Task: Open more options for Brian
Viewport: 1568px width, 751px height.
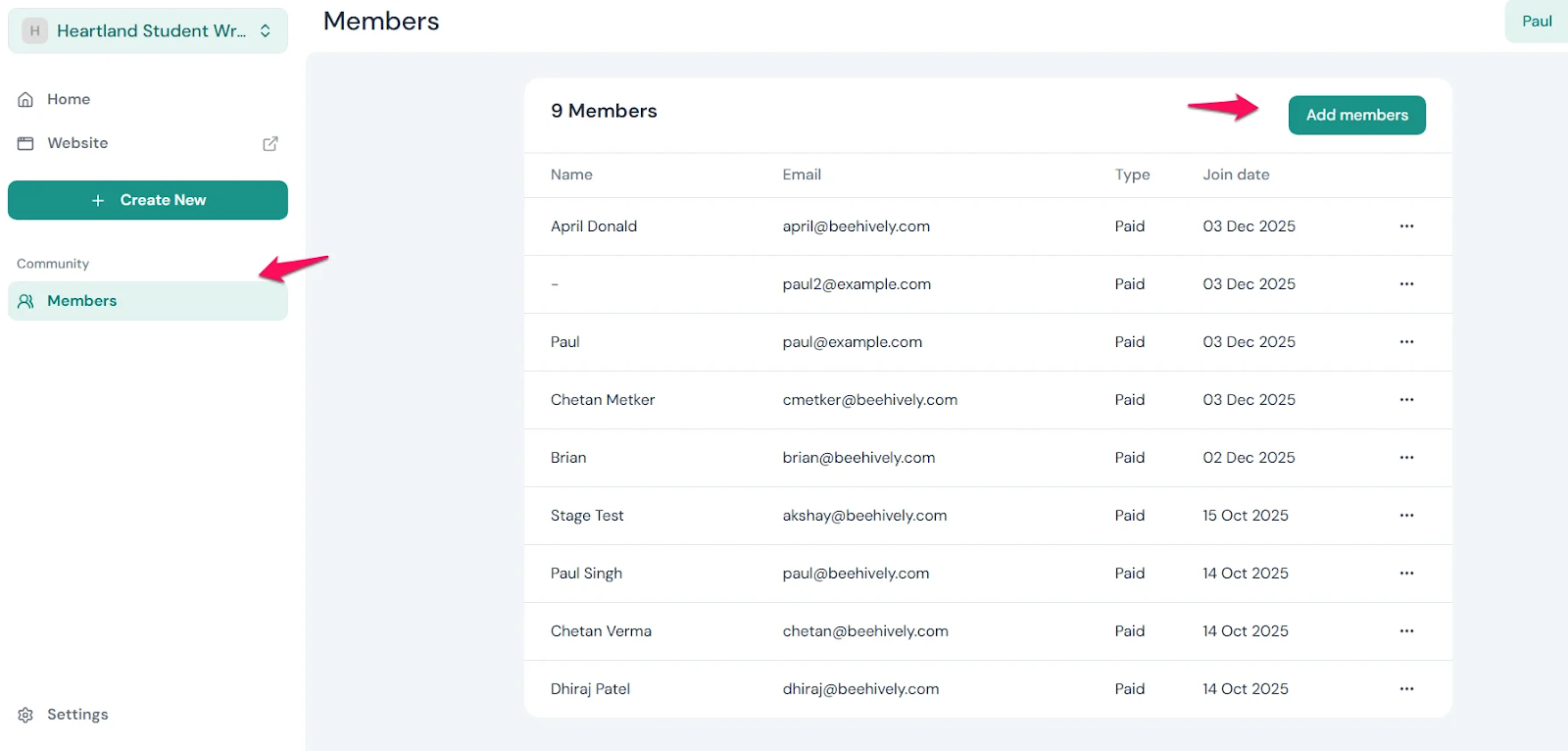Action: [1406, 458]
